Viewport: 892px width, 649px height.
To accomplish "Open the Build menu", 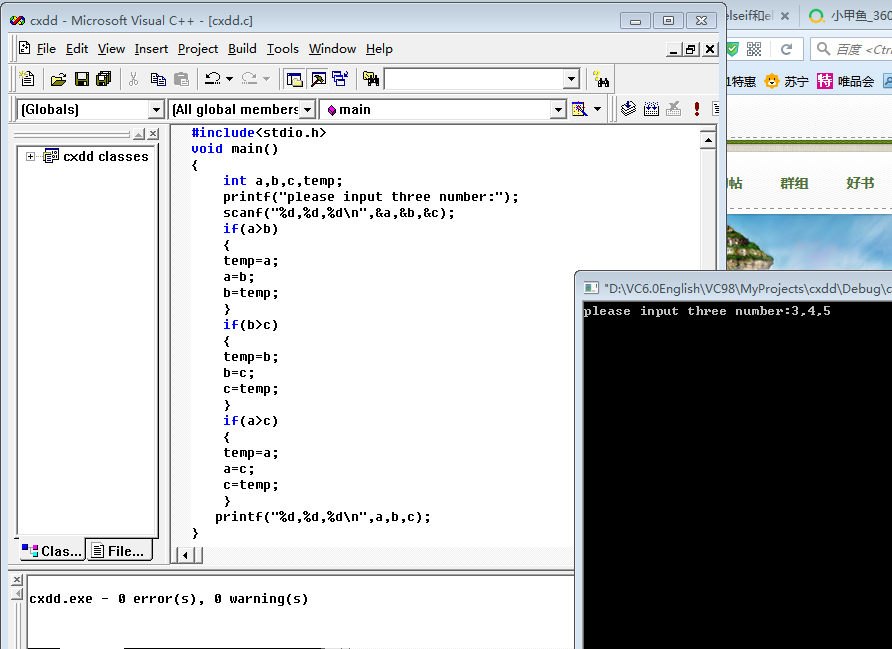I will 242,49.
